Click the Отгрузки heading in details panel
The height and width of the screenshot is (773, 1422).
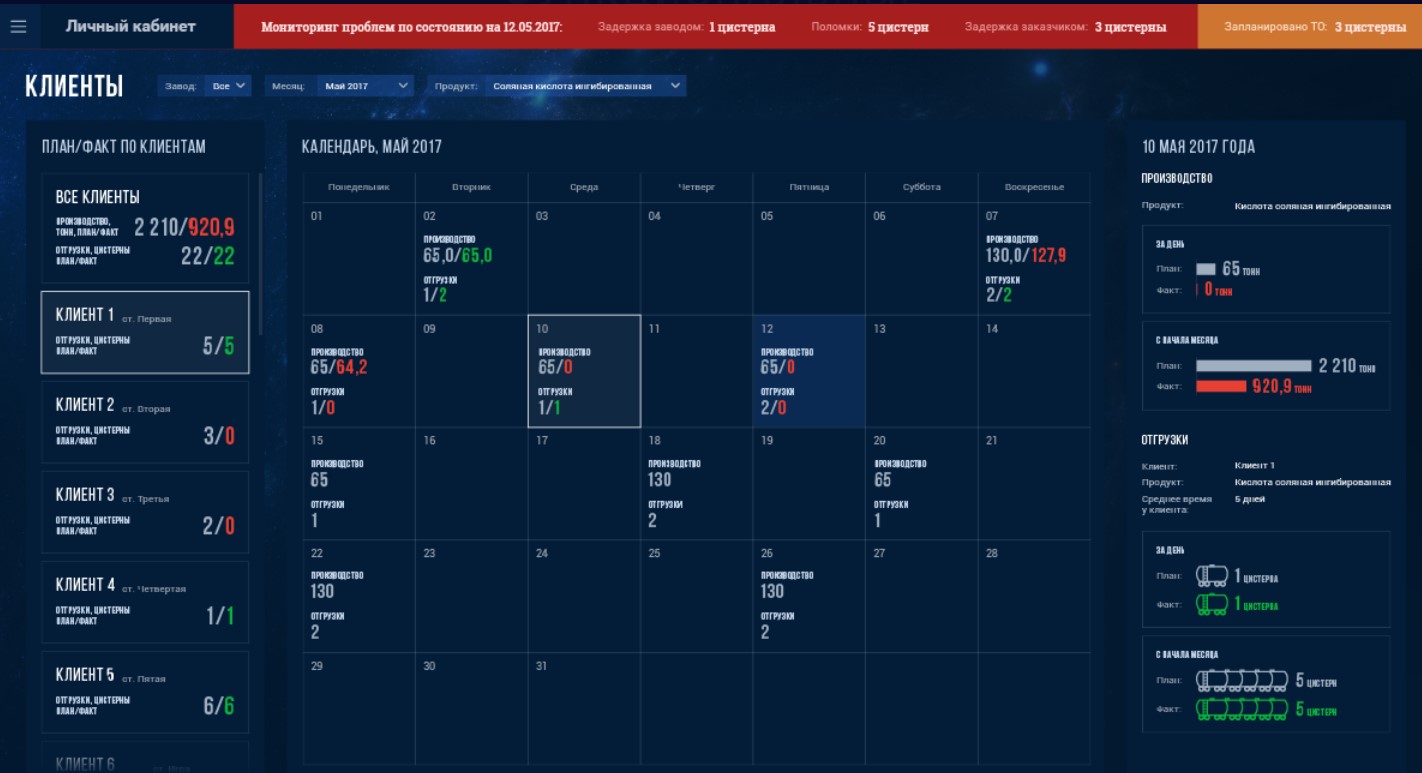(x=1164, y=439)
